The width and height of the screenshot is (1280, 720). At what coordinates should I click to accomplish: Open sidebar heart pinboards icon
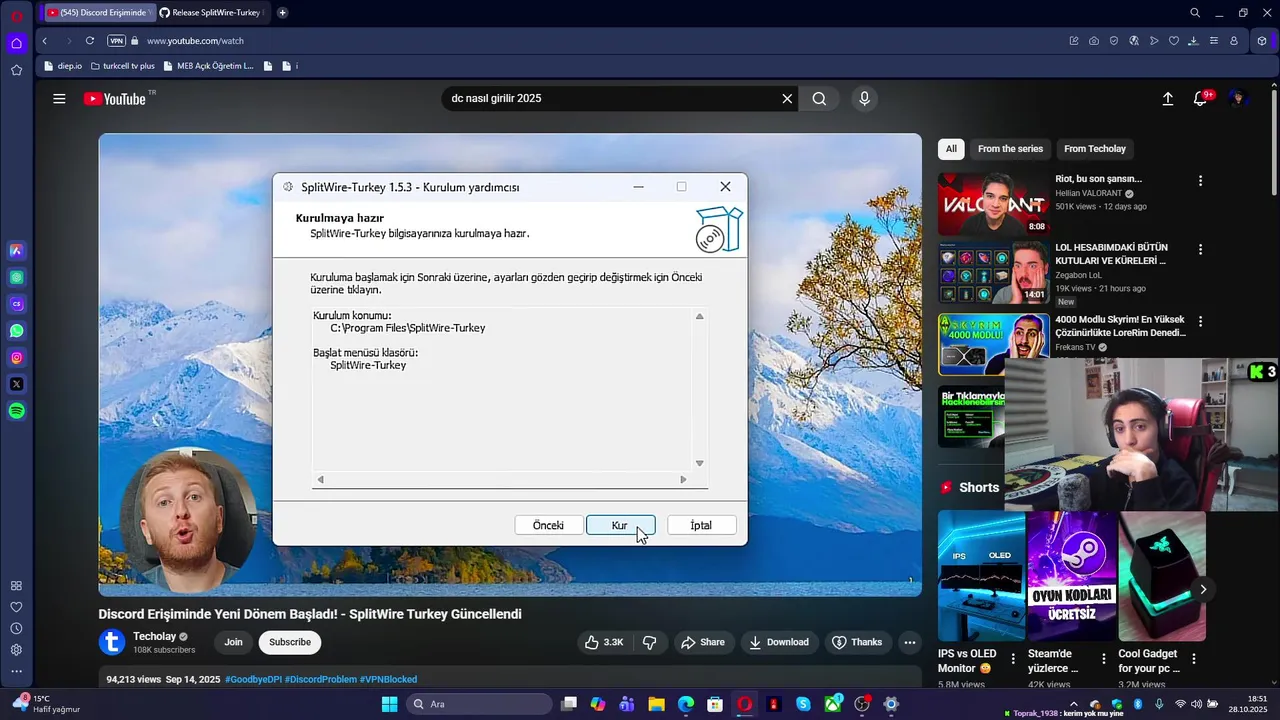[16, 607]
